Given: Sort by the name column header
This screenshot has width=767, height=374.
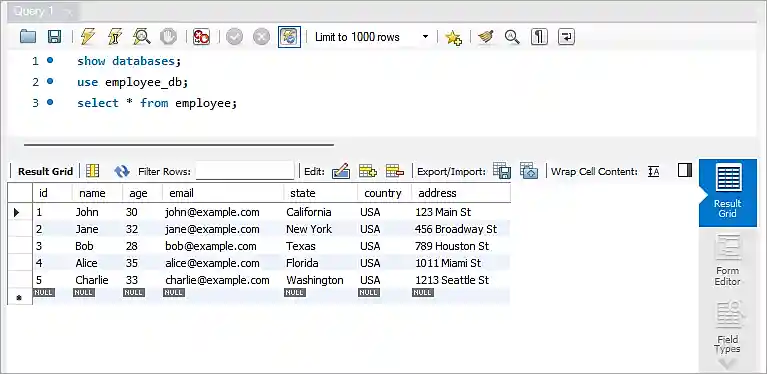Looking at the screenshot, I should [97, 193].
